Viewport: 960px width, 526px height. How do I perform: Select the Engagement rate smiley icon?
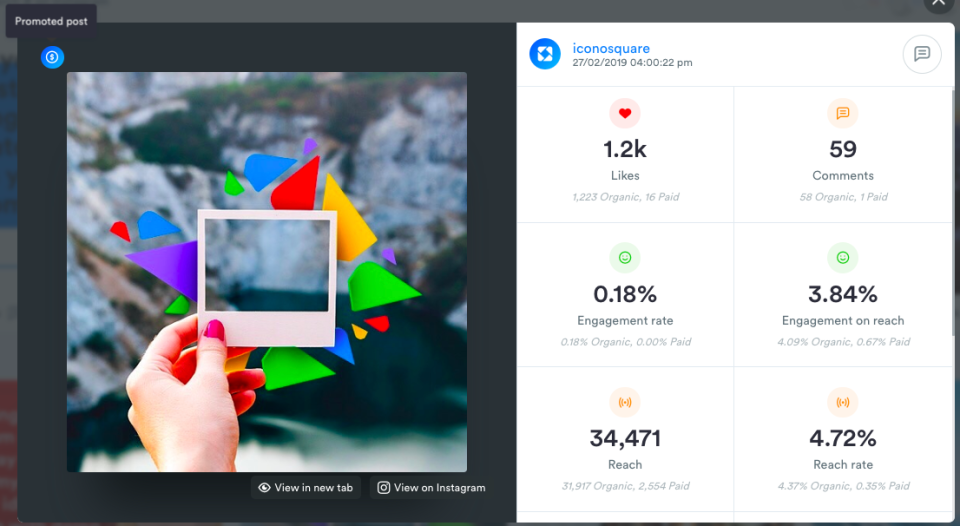tap(625, 258)
